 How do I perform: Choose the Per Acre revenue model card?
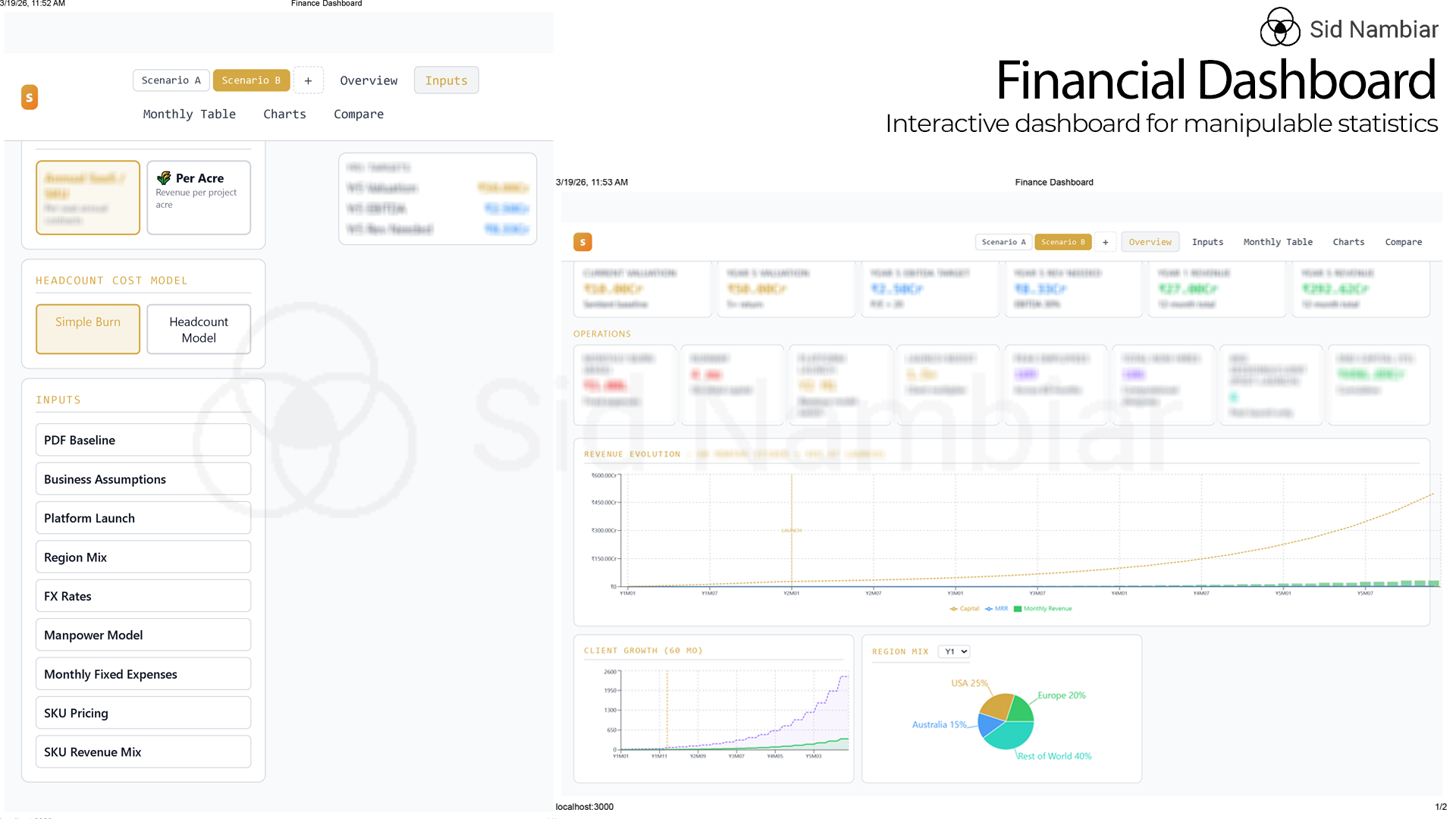199,197
